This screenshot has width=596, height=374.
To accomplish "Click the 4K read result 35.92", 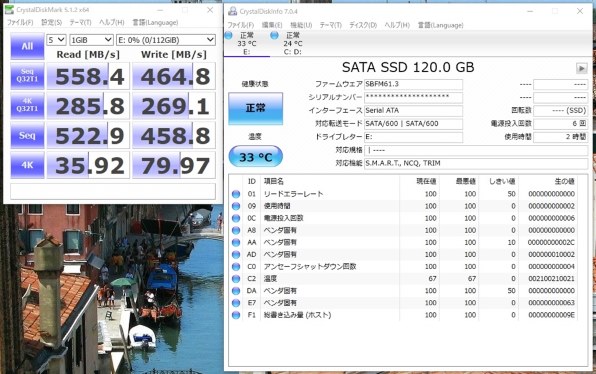I will pos(88,165).
